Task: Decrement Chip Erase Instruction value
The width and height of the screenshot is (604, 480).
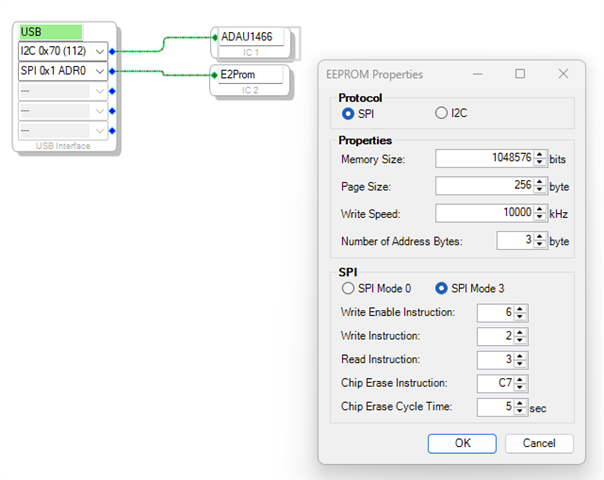Action: pyautogui.click(x=520, y=387)
